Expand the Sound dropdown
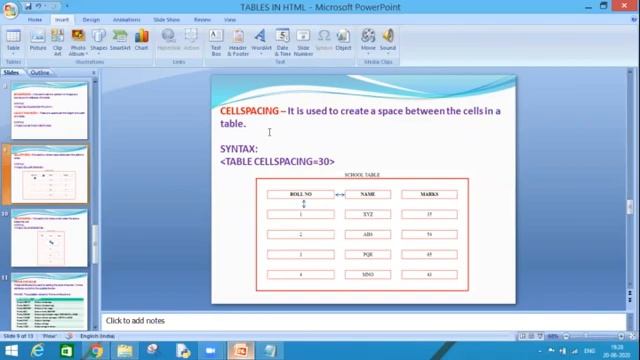This screenshot has height=360, width=640. (x=388, y=53)
